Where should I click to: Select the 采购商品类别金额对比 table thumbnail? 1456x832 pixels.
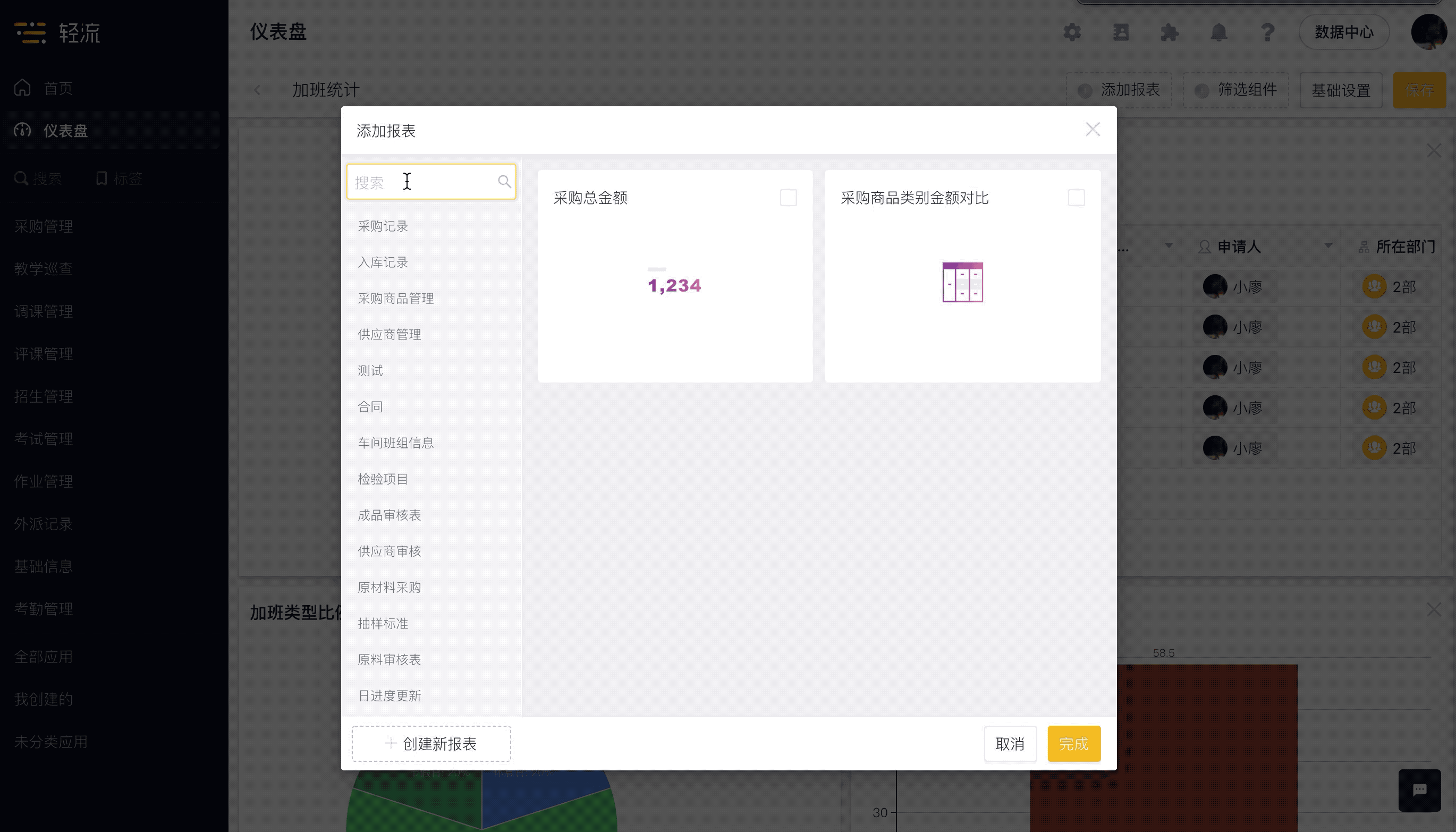[962, 282]
